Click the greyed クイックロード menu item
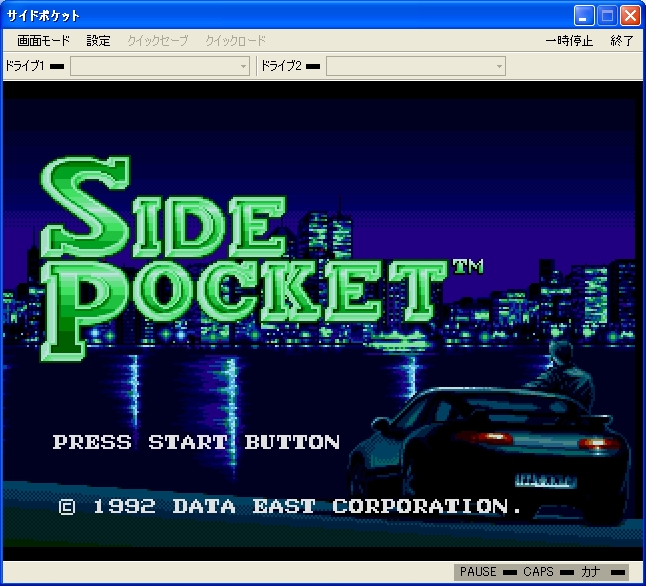This screenshot has height=586, width=646. tap(235, 40)
